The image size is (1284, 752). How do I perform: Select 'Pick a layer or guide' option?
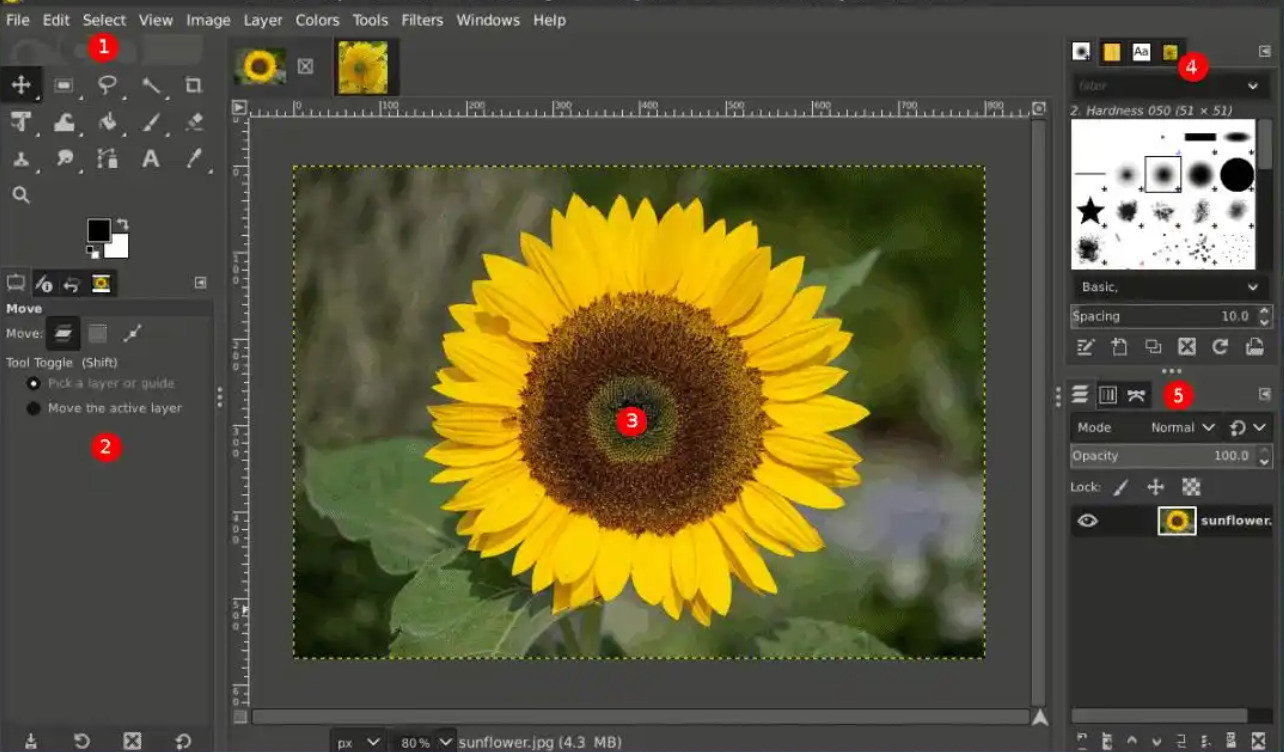(34, 383)
